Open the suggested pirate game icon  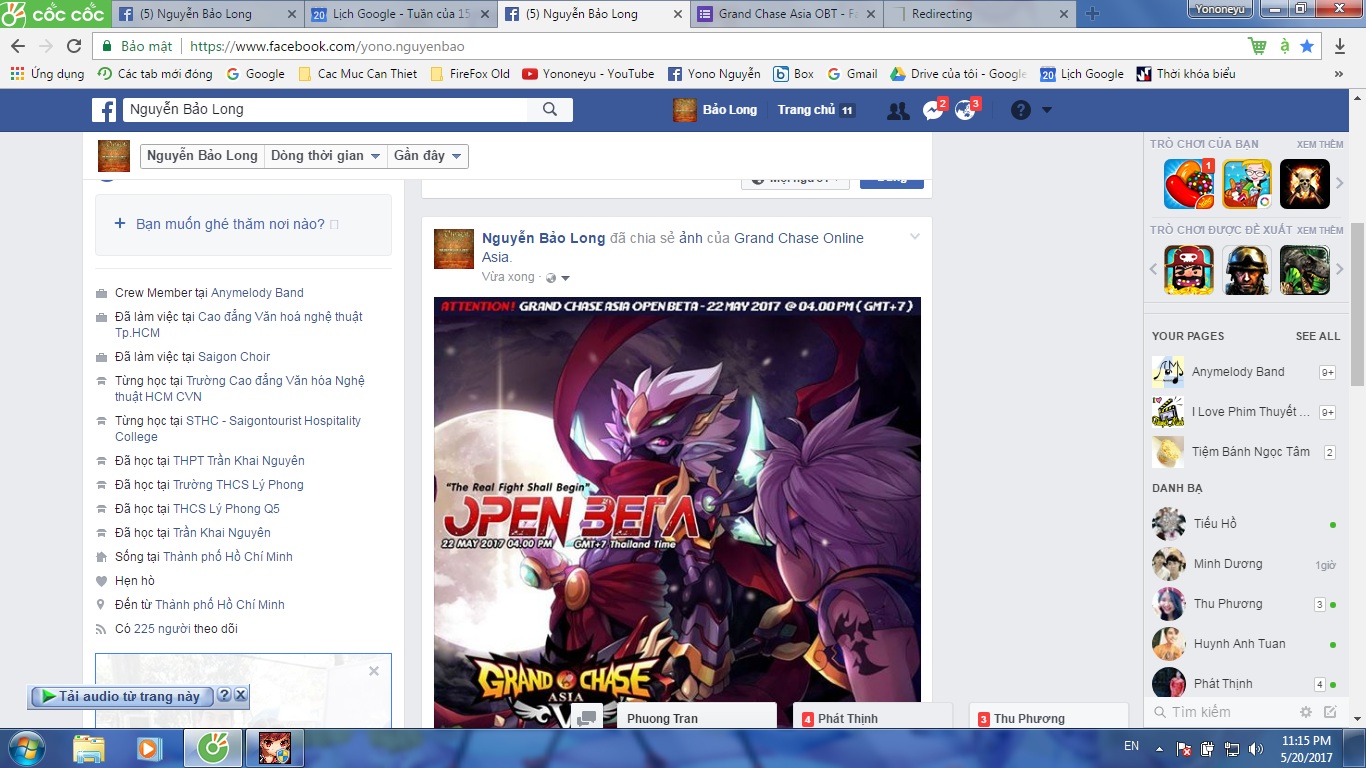1189,270
